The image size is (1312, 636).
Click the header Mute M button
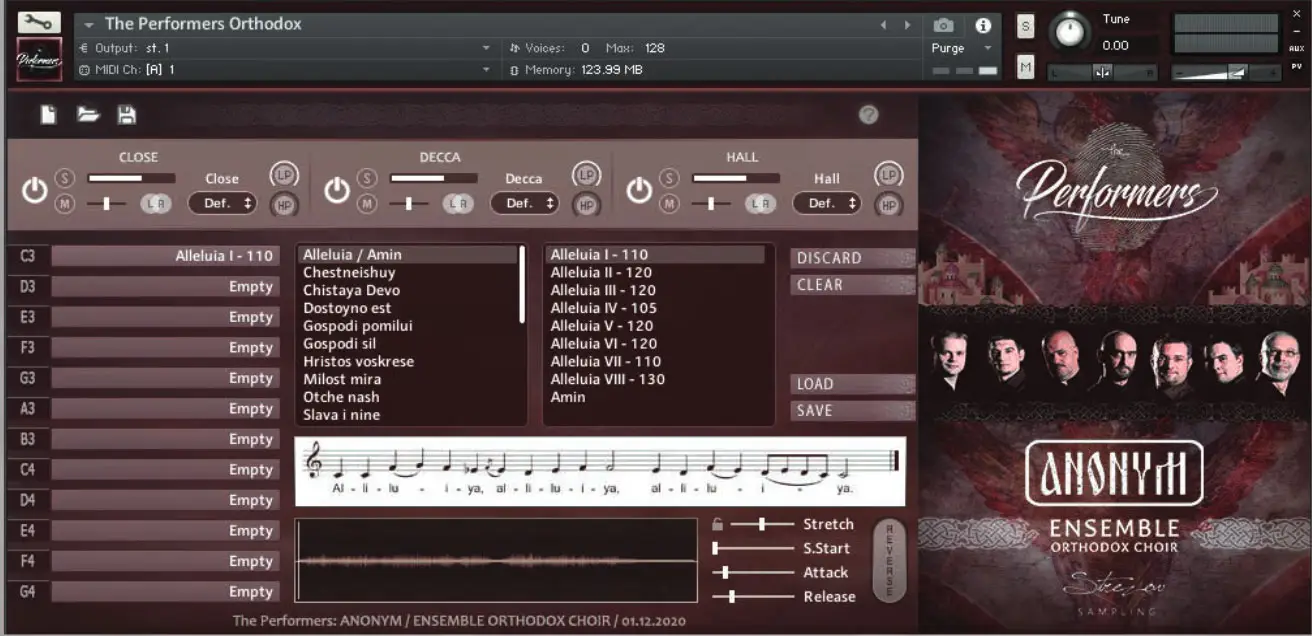[x=1025, y=67]
